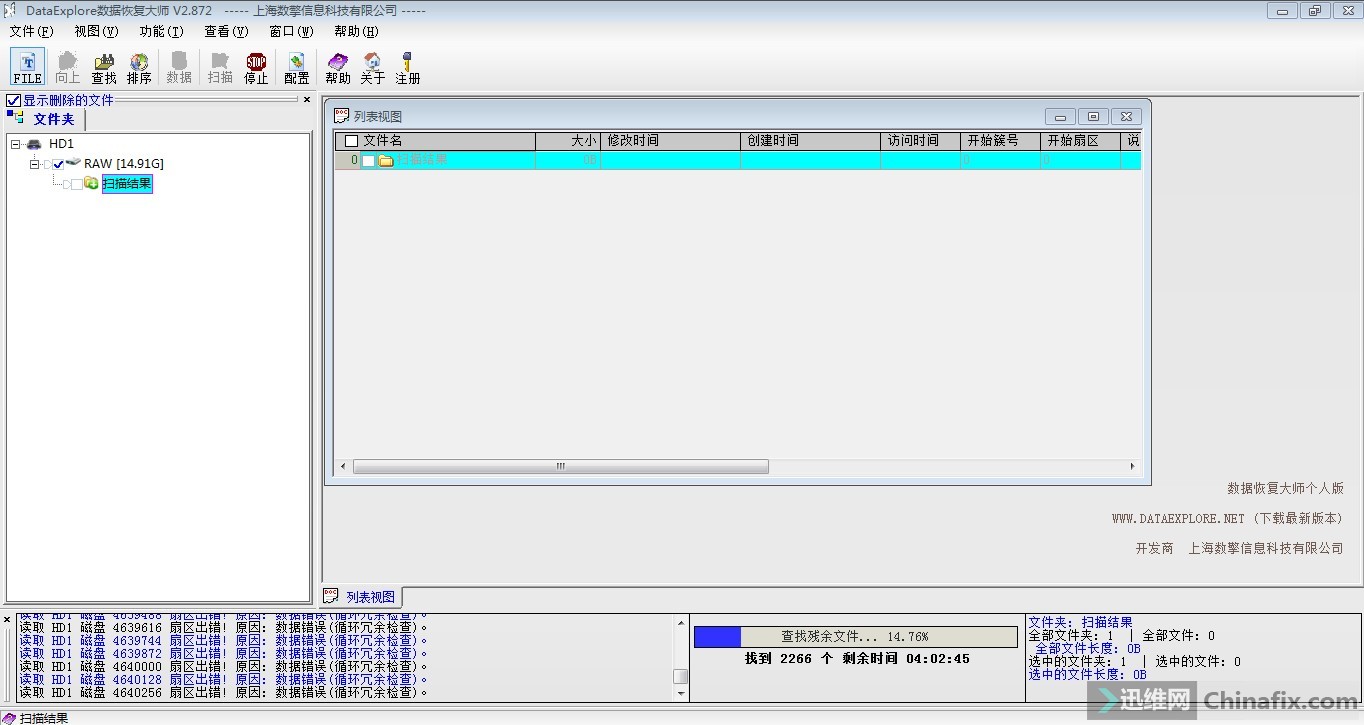Viewport: 1364px width, 725px height.
Task: Sort list by 修改时间 column header
Action: click(x=670, y=141)
